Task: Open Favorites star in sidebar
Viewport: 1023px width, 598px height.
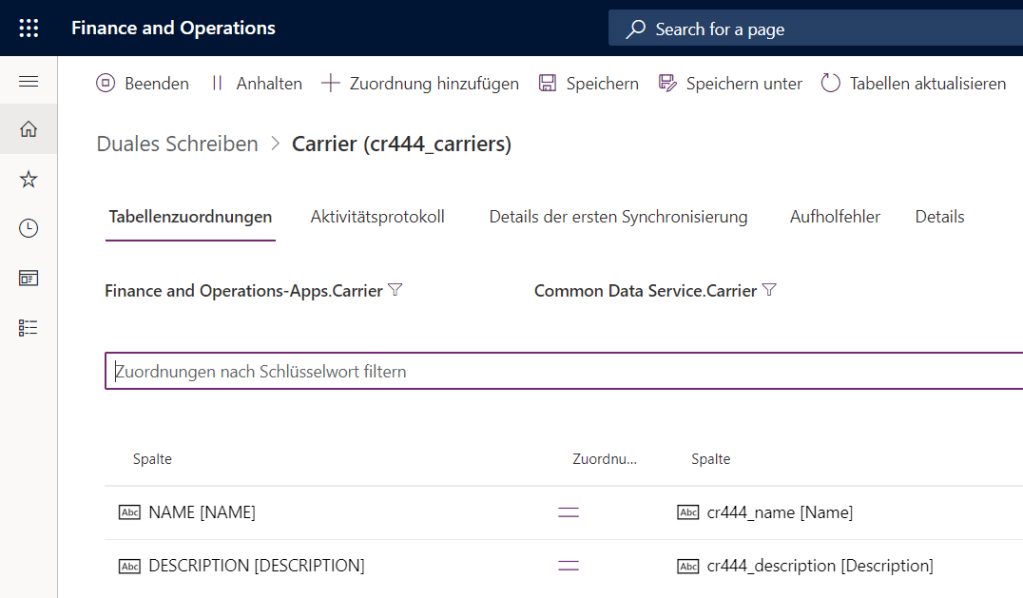Action: click(29, 180)
